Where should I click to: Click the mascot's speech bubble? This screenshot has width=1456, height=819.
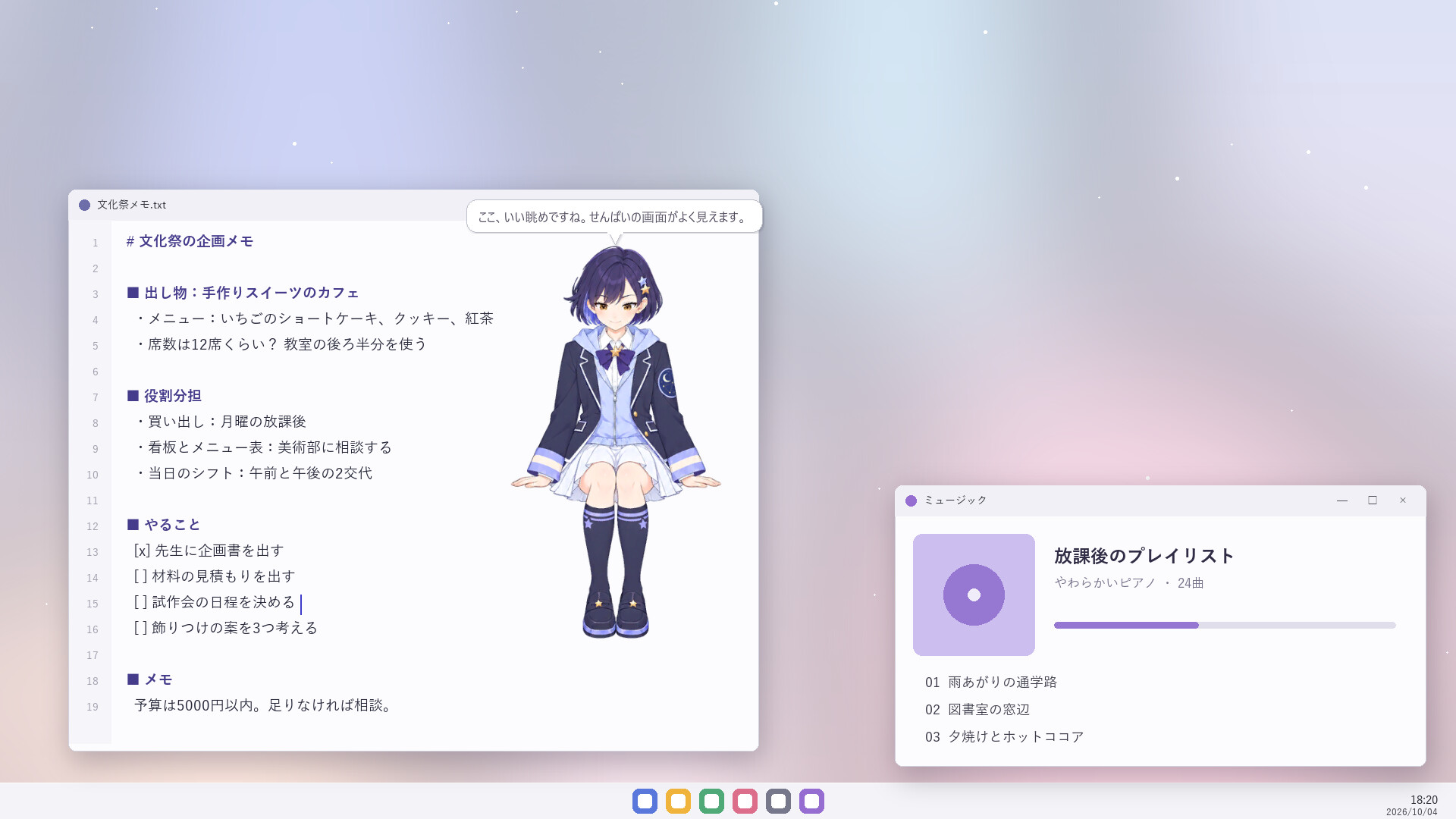point(614,217)
